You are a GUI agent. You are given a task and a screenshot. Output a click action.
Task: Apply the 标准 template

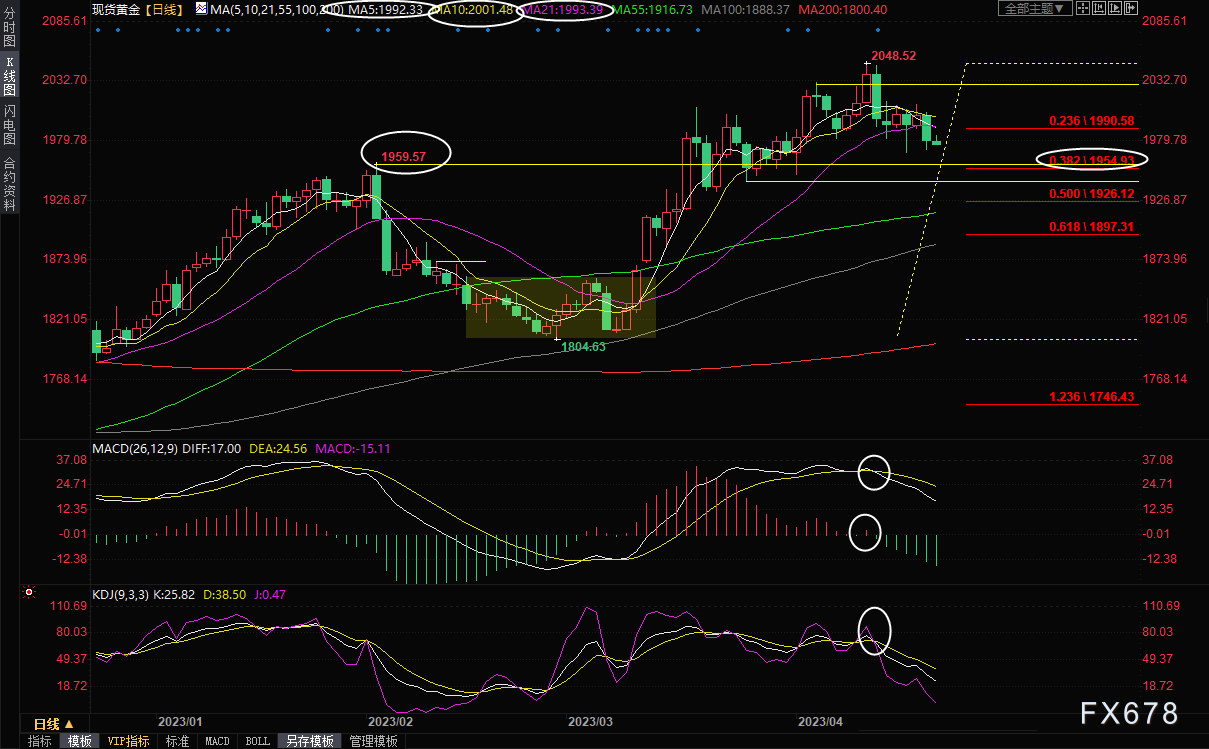(177, 741)
